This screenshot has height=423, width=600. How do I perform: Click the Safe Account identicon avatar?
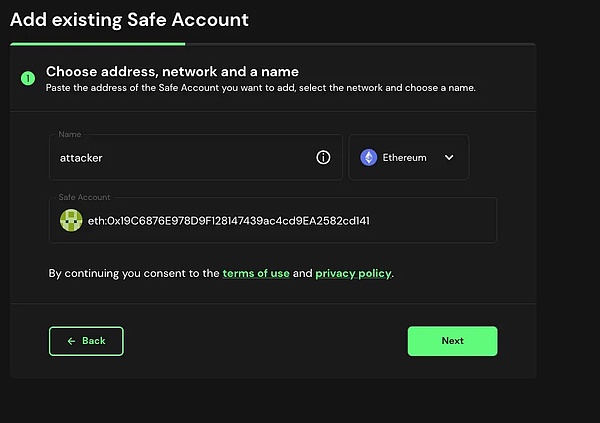point(71,220)
